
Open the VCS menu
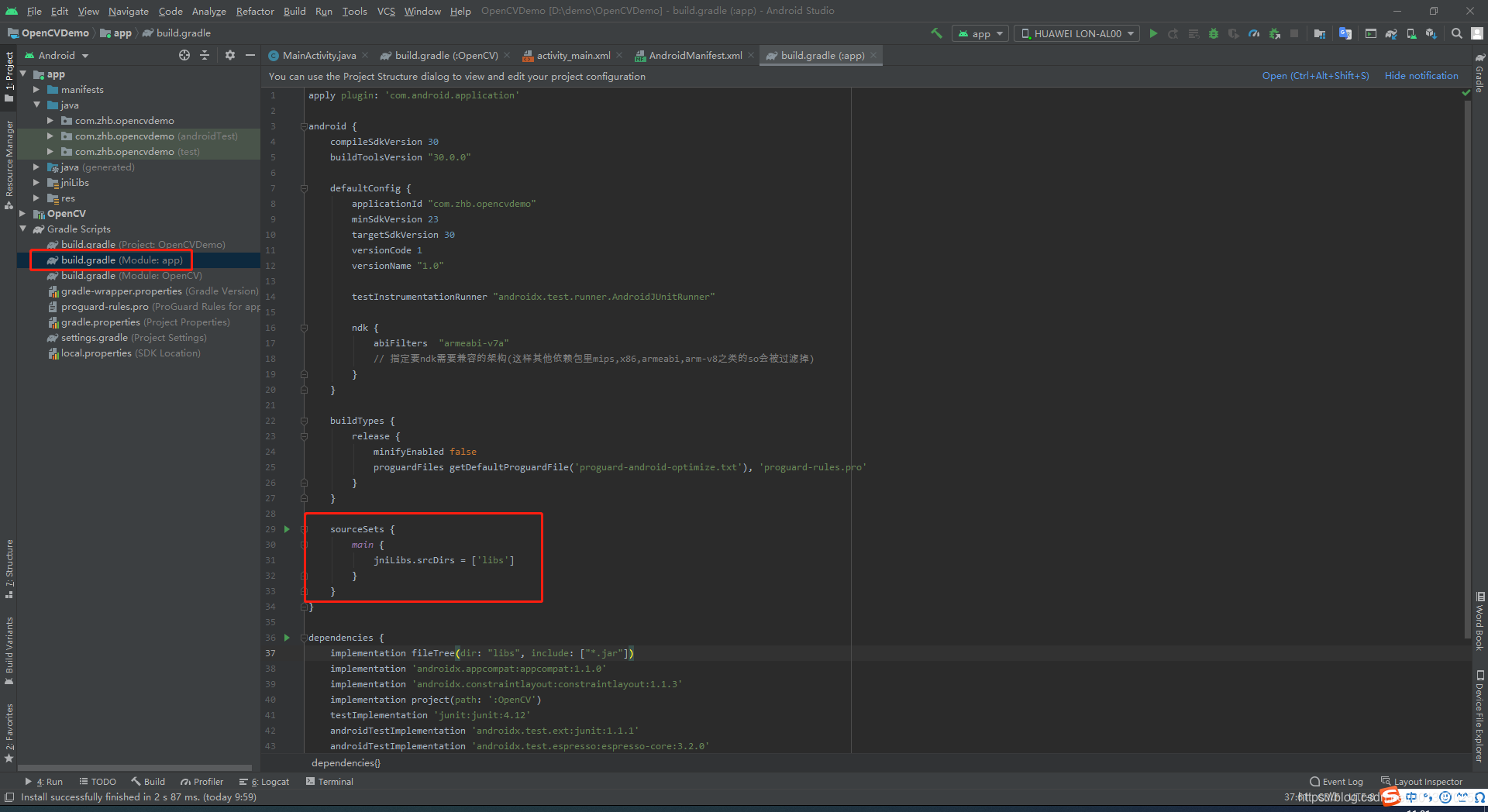pos(386,11)
